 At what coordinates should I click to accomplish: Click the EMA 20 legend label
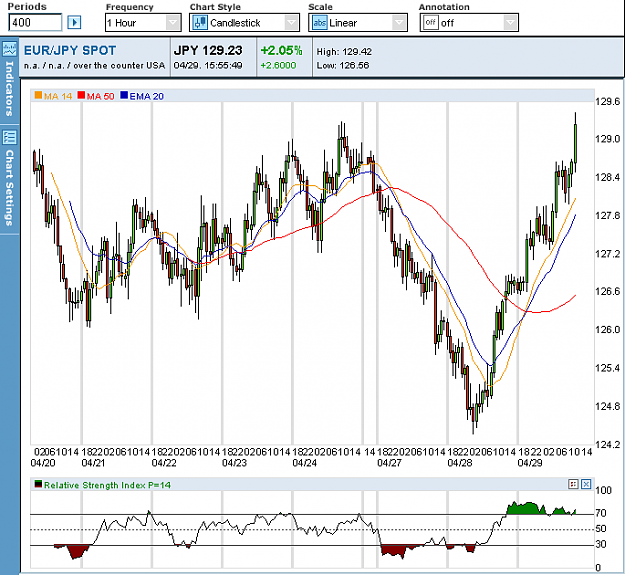coord(146,96)
